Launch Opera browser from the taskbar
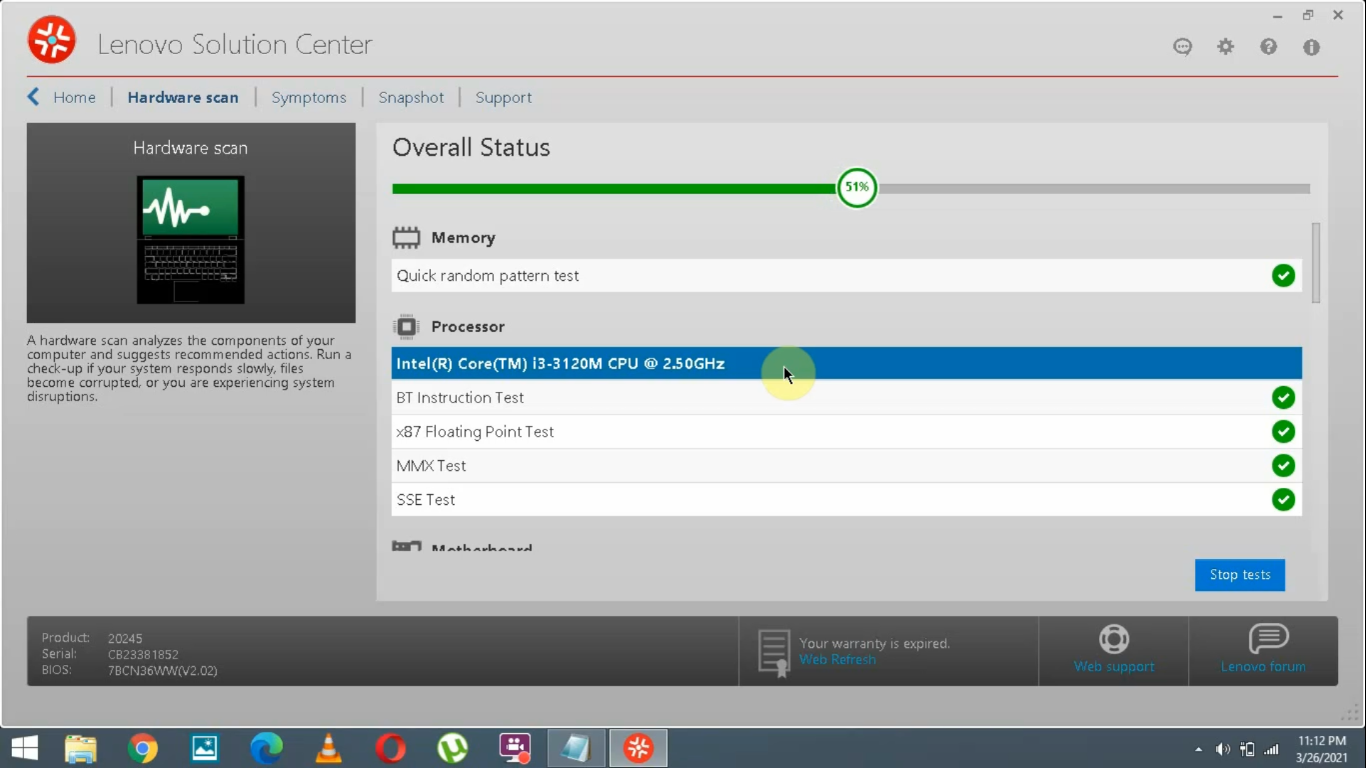Screen dimensions: 1366x768 click(x=391, y=748)
